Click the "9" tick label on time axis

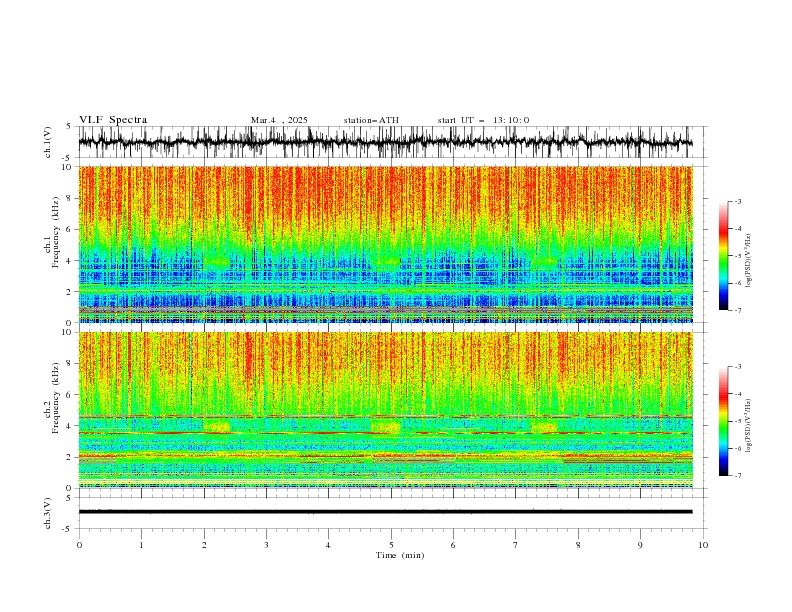[x=640, y=545]
